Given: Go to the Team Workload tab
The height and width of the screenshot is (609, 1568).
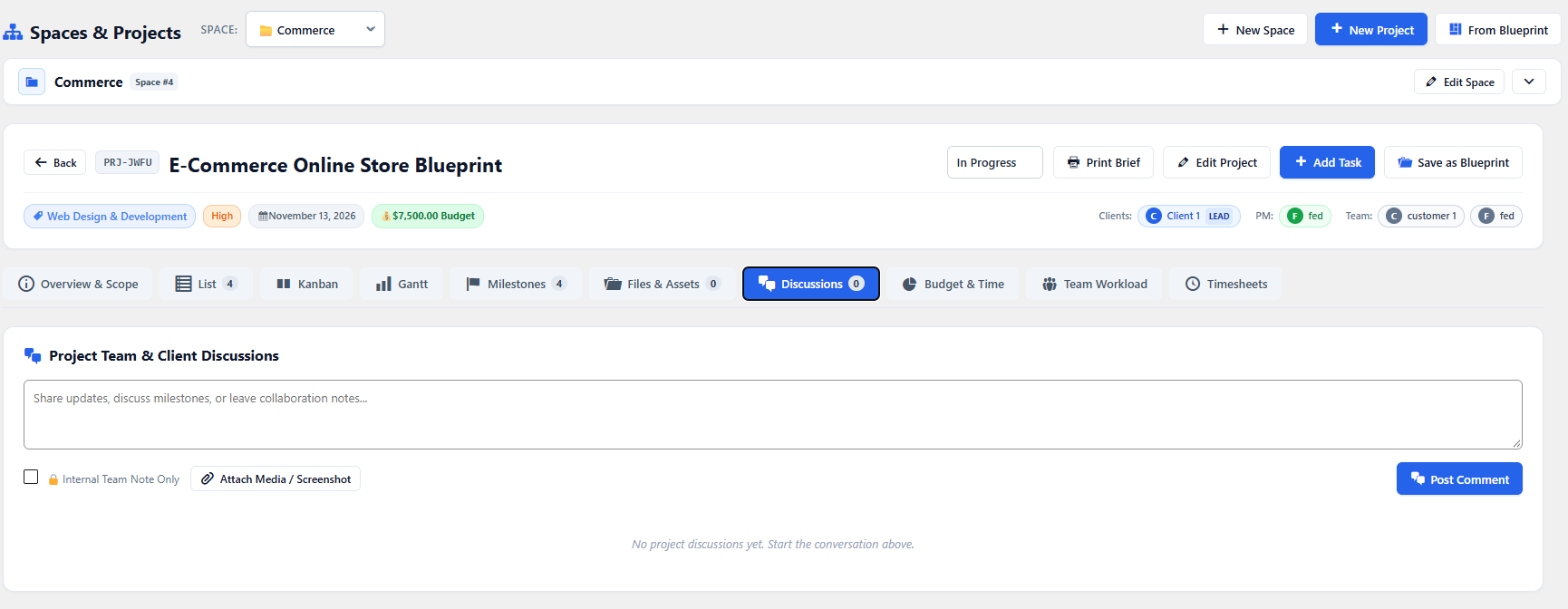Looking at the screenshot, I should pos(1094,284).
